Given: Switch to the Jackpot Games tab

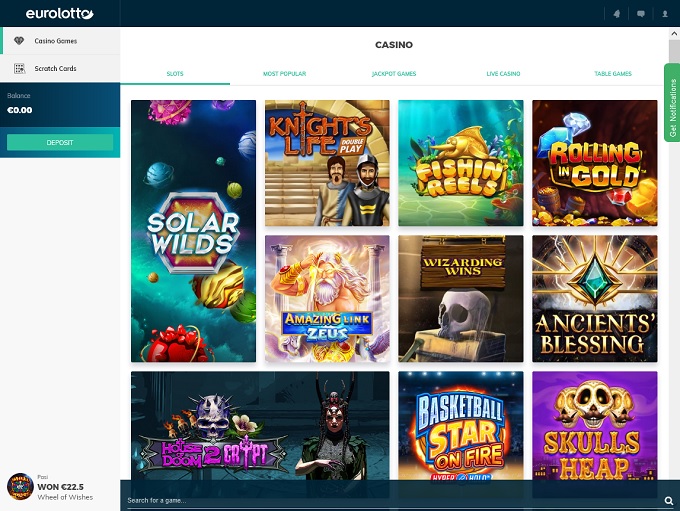Looking at the screenshot, I should (x=393, y=74).
